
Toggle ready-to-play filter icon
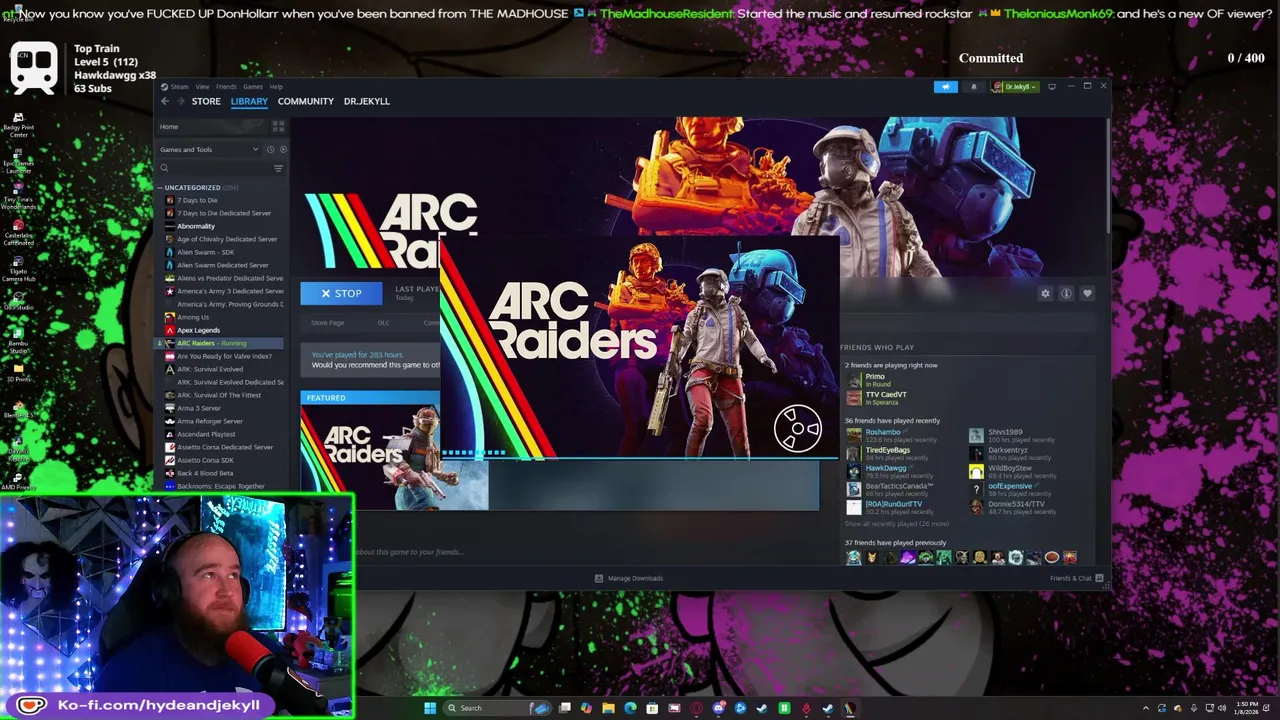(283, 149)
